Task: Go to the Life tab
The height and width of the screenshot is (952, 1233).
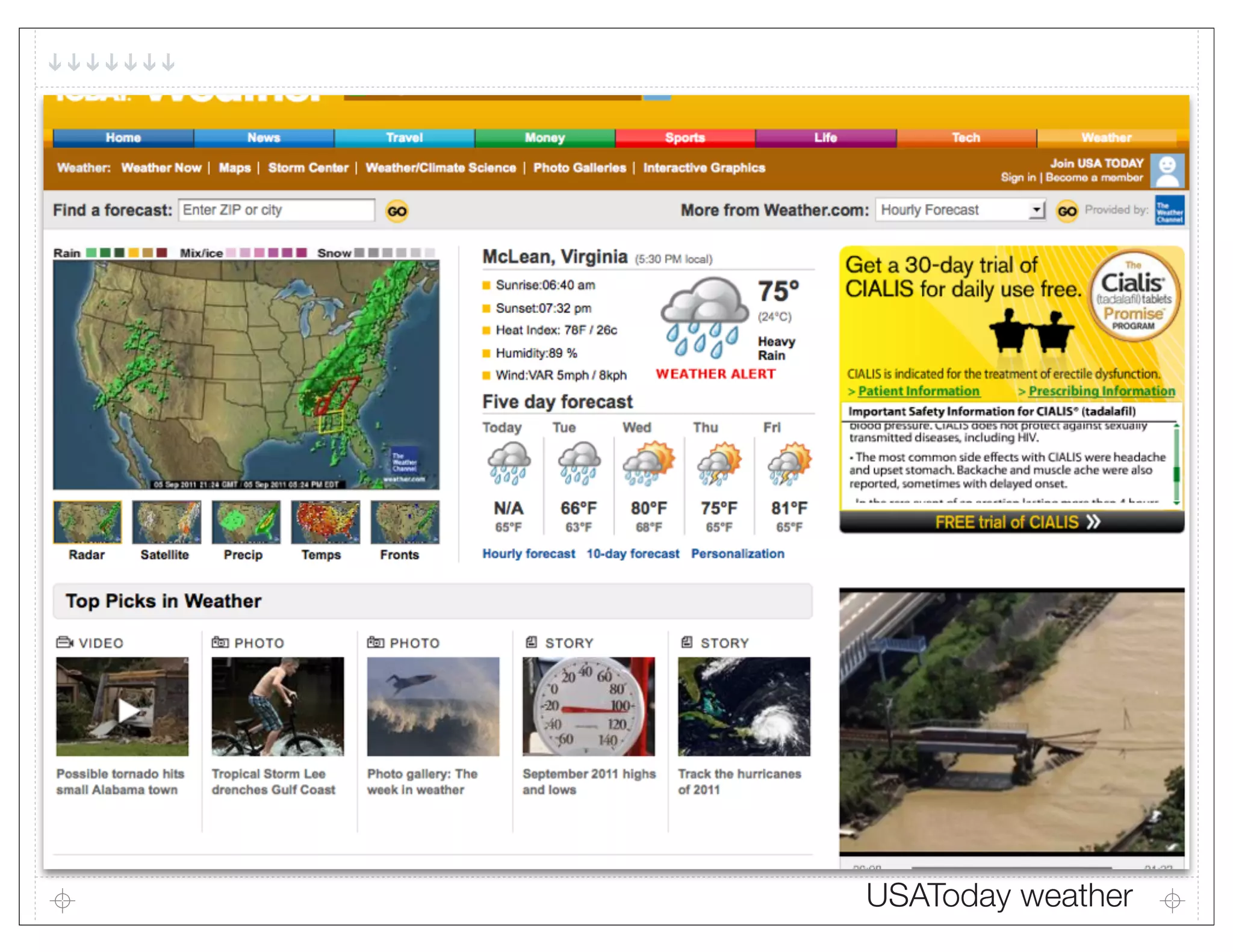Action: click(825, 138)
